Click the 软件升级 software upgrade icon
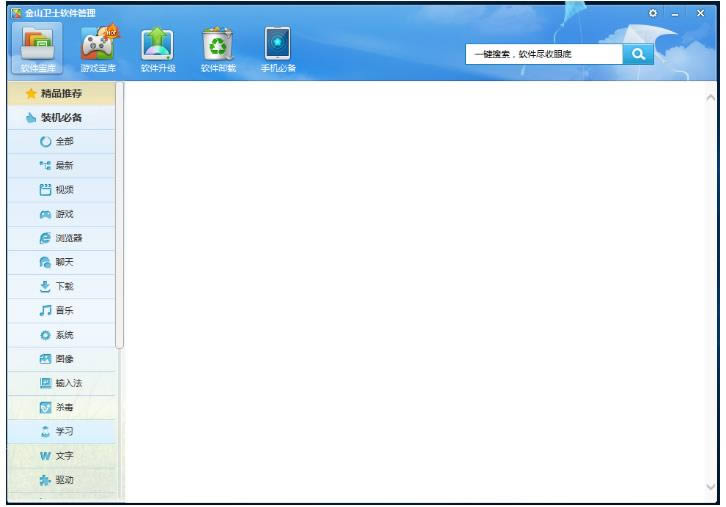The width and height of the screenshot is (726, 507). pyautogui.click(x=158, y=48)
